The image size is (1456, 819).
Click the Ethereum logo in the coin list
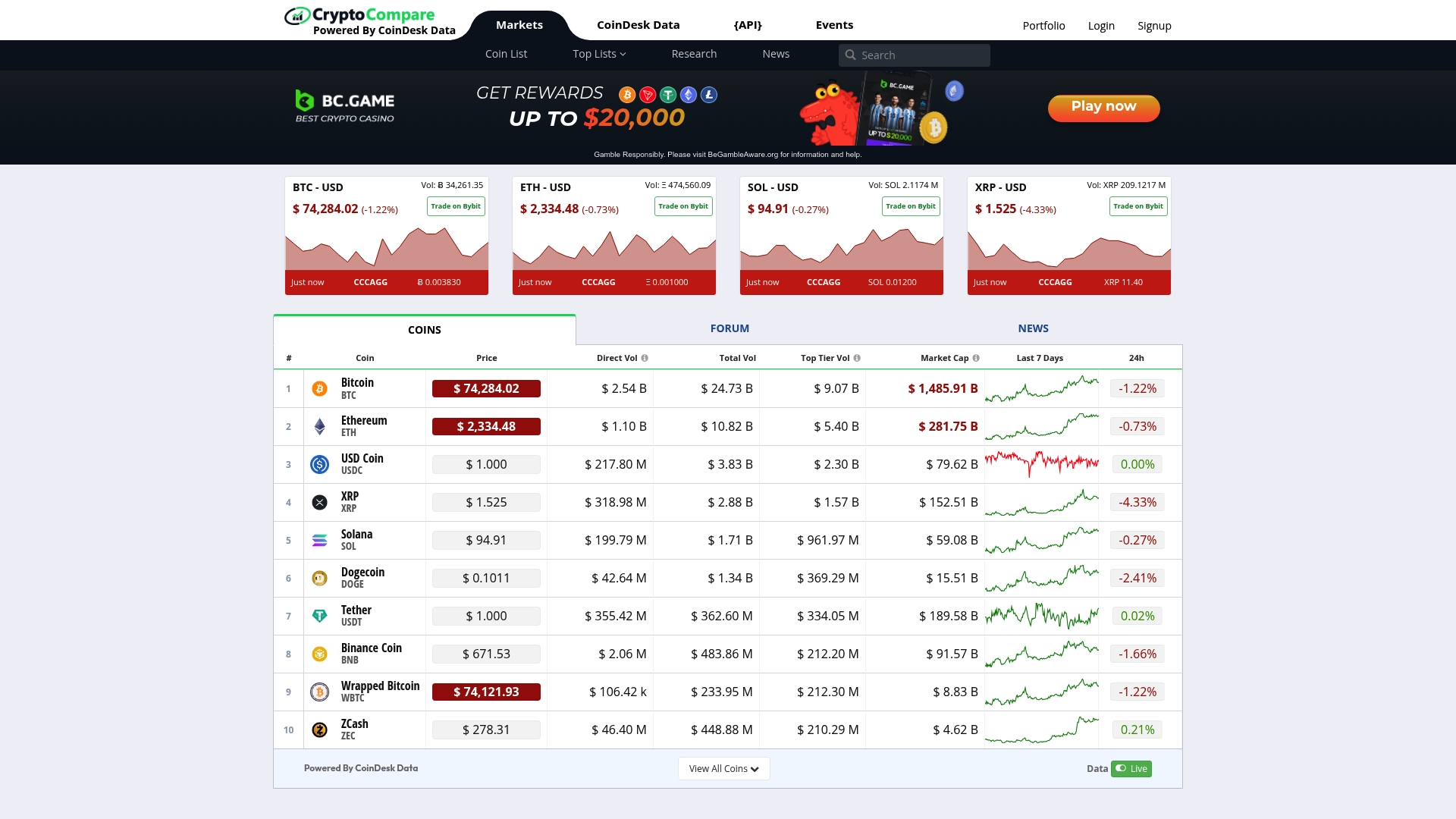click(320, 426)
